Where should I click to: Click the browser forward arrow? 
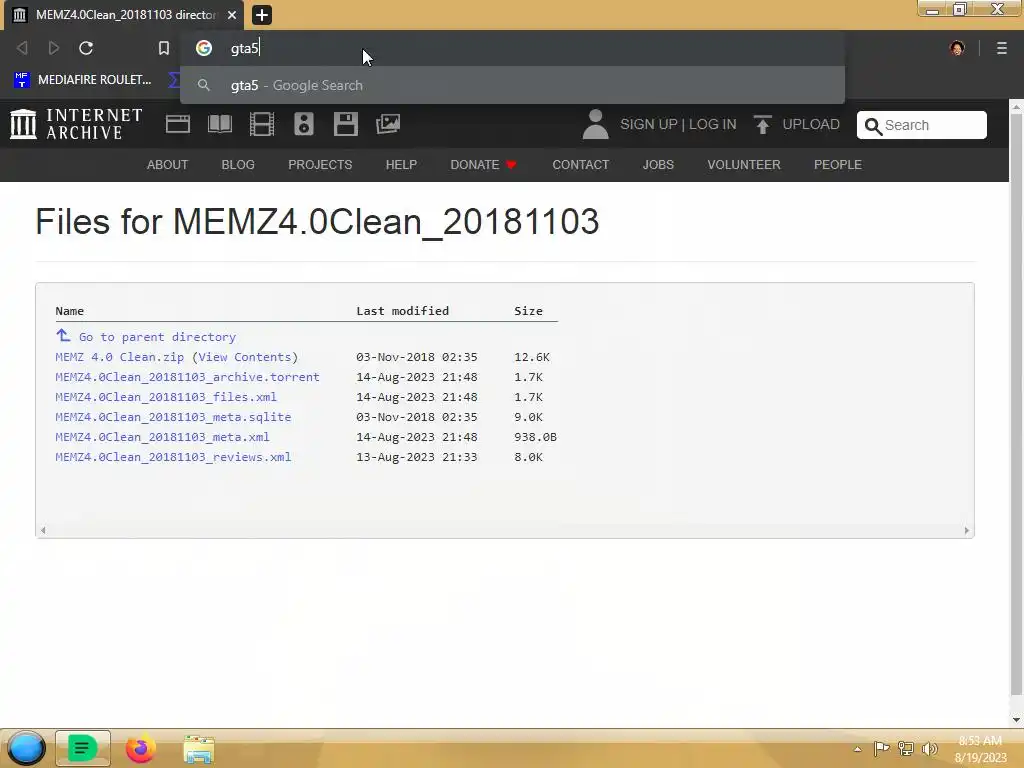tap(54, 48)
